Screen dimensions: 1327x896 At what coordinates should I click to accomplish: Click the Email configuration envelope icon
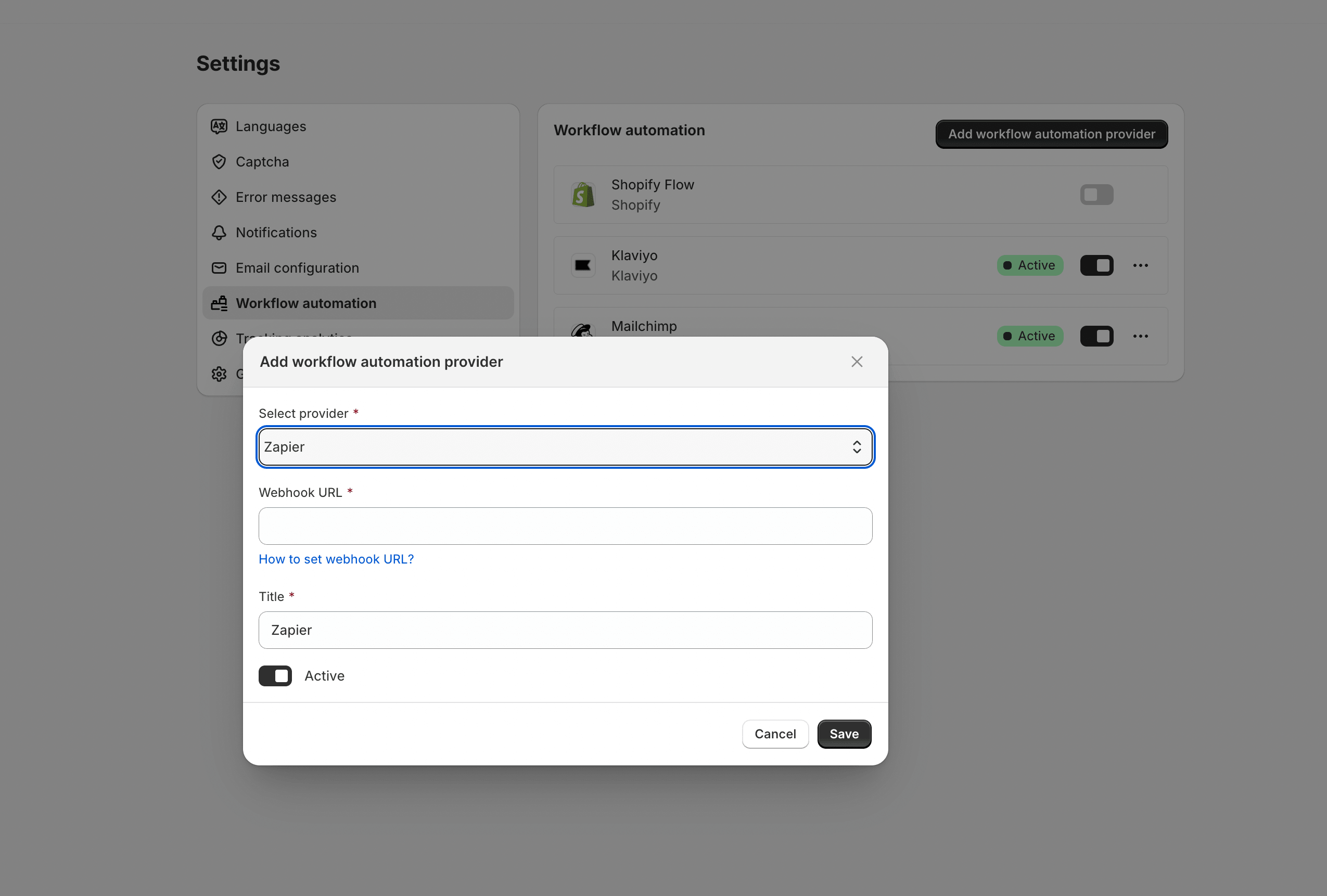(x=219, y=268)
